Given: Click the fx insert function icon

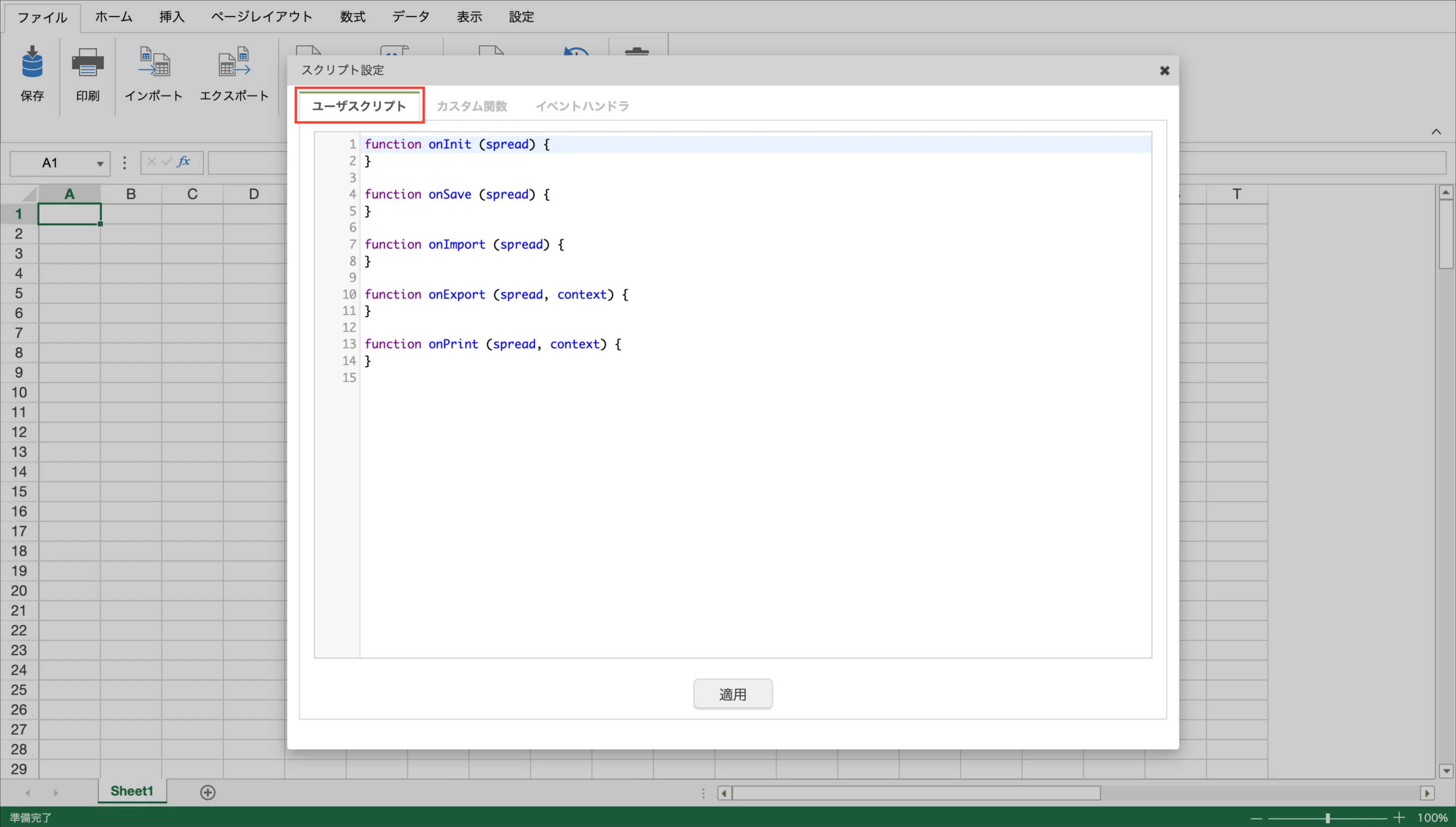Looking at the screenshot, I should click(183, 162).
